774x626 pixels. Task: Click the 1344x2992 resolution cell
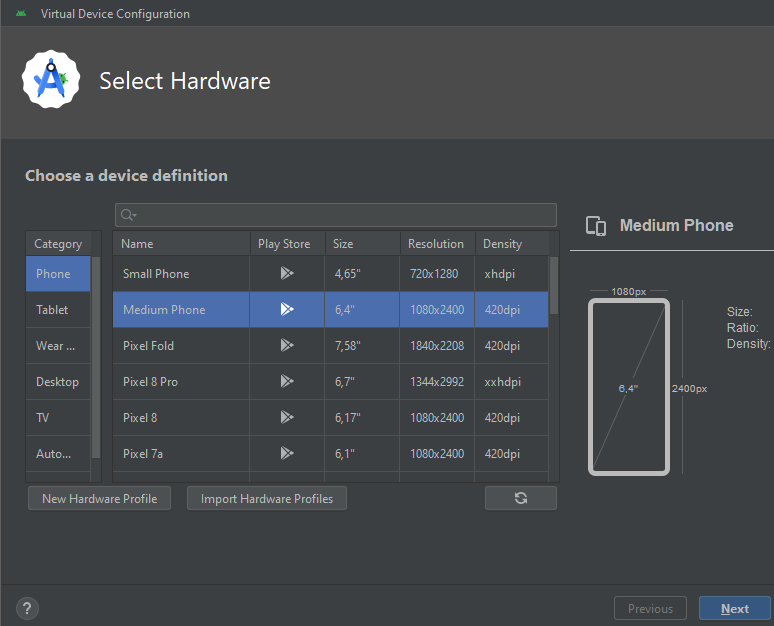437,382
